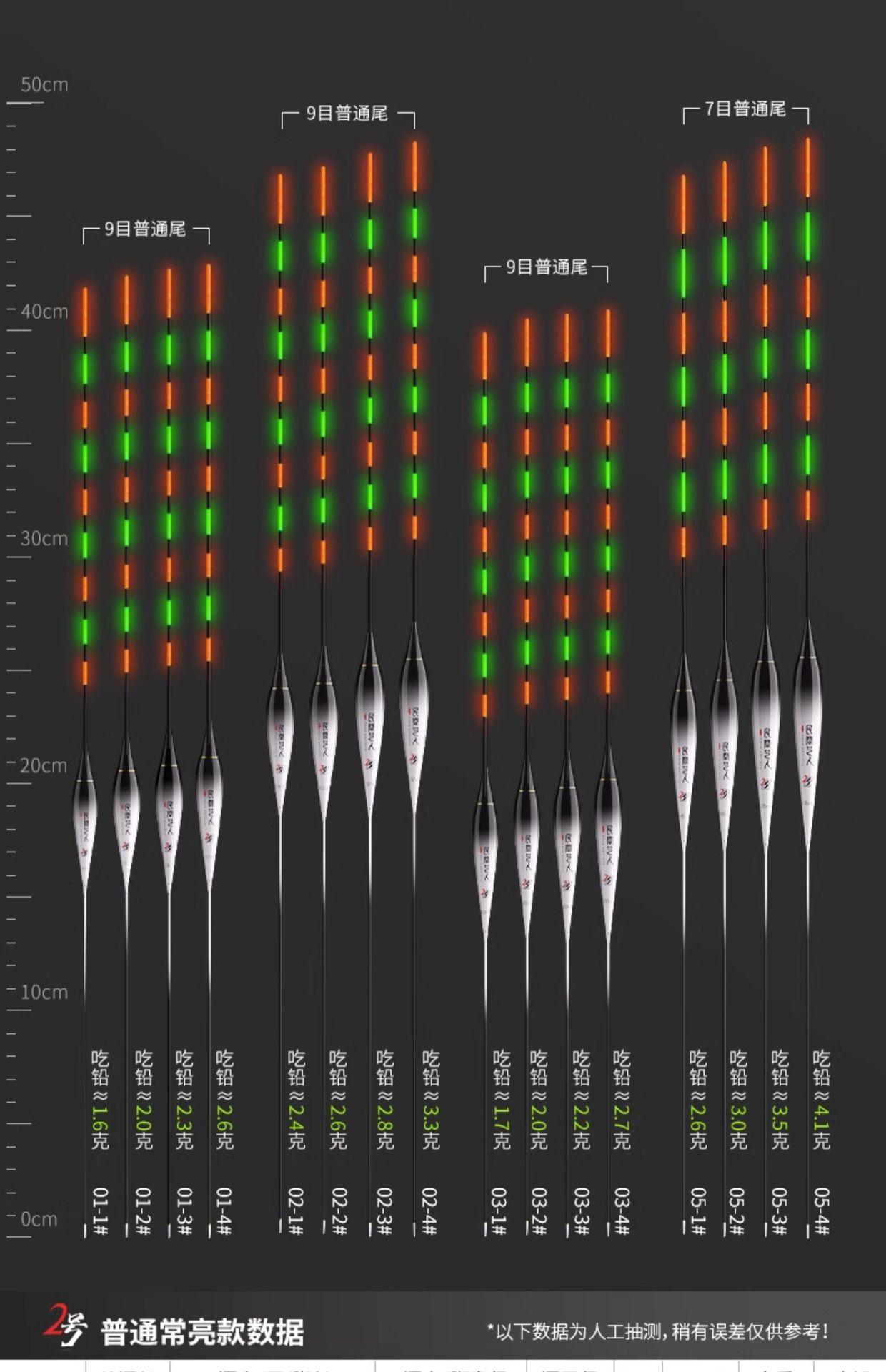
Task: Click the 20cm ruler label
Action: click(44, 765)
